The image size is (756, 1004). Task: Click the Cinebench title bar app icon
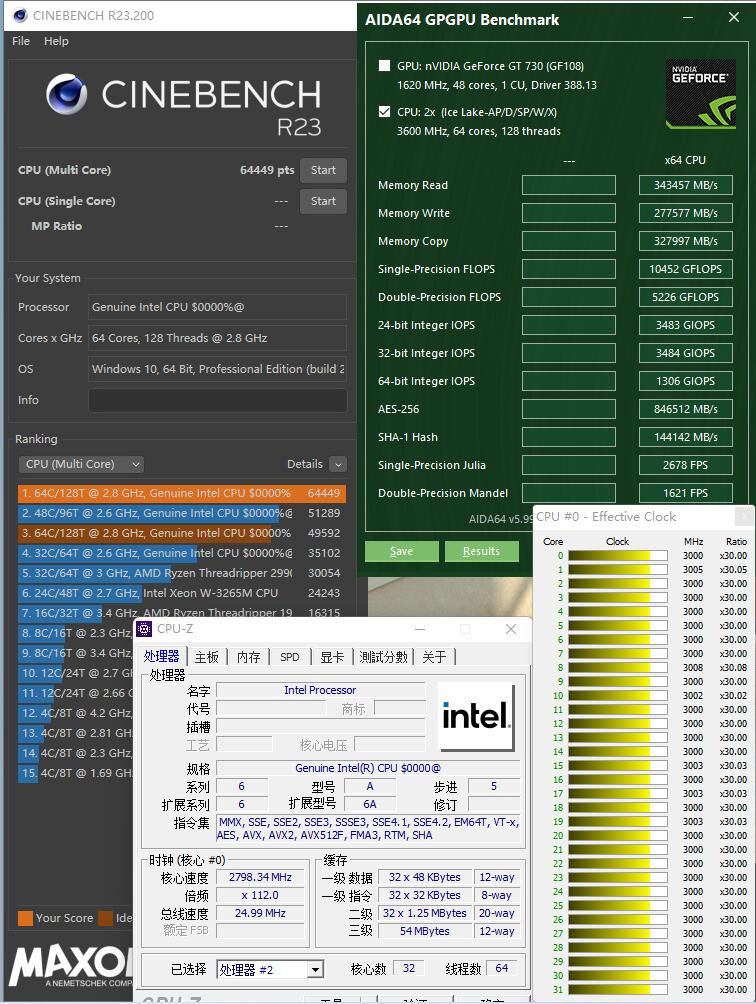20,15
